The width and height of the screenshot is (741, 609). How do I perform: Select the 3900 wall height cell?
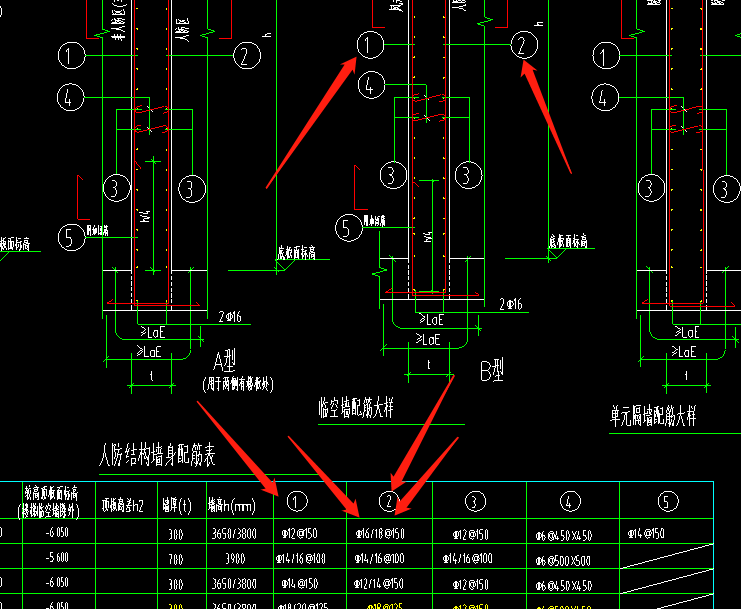[235, 559]
